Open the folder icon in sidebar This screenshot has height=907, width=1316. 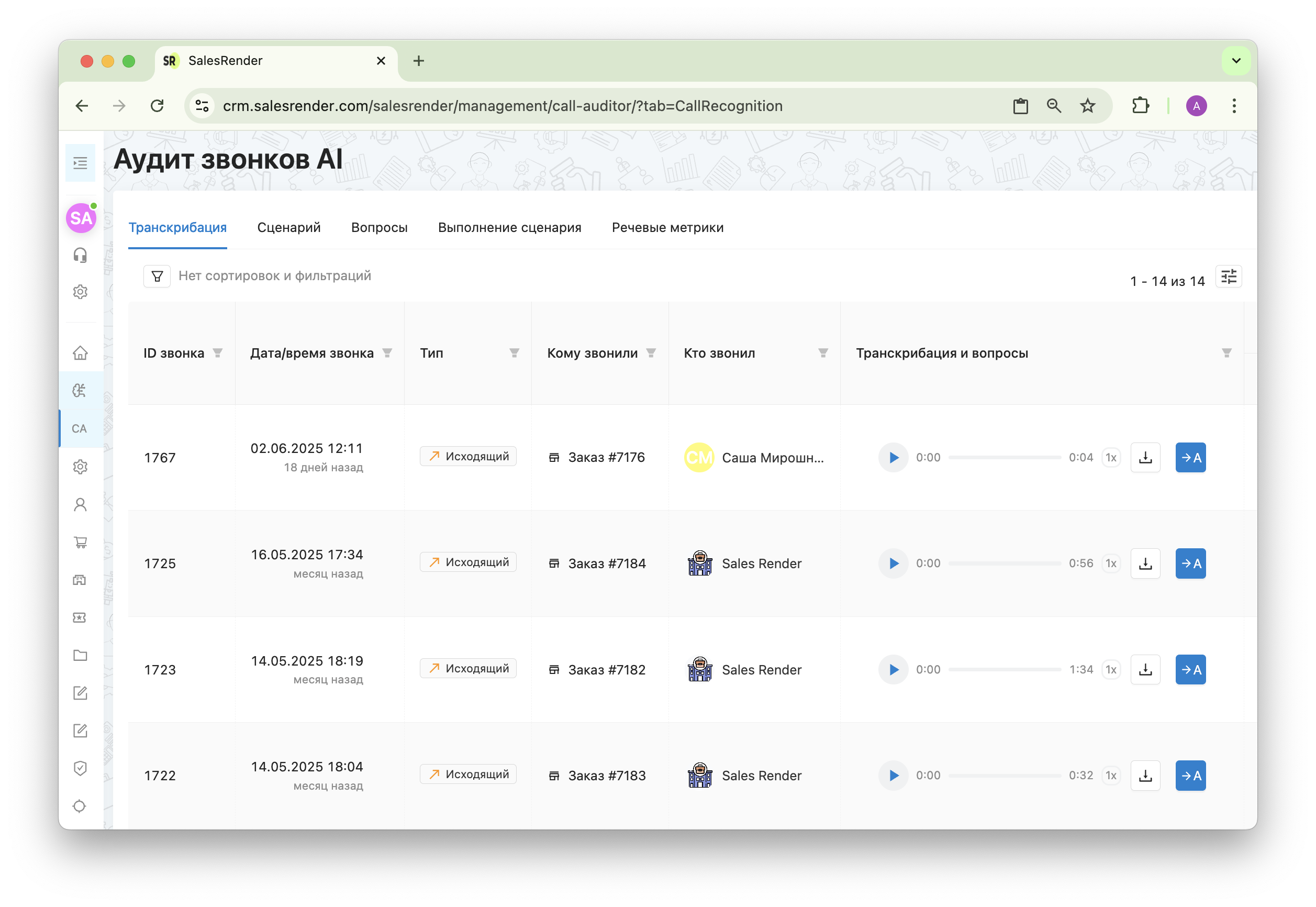(80, 655)
